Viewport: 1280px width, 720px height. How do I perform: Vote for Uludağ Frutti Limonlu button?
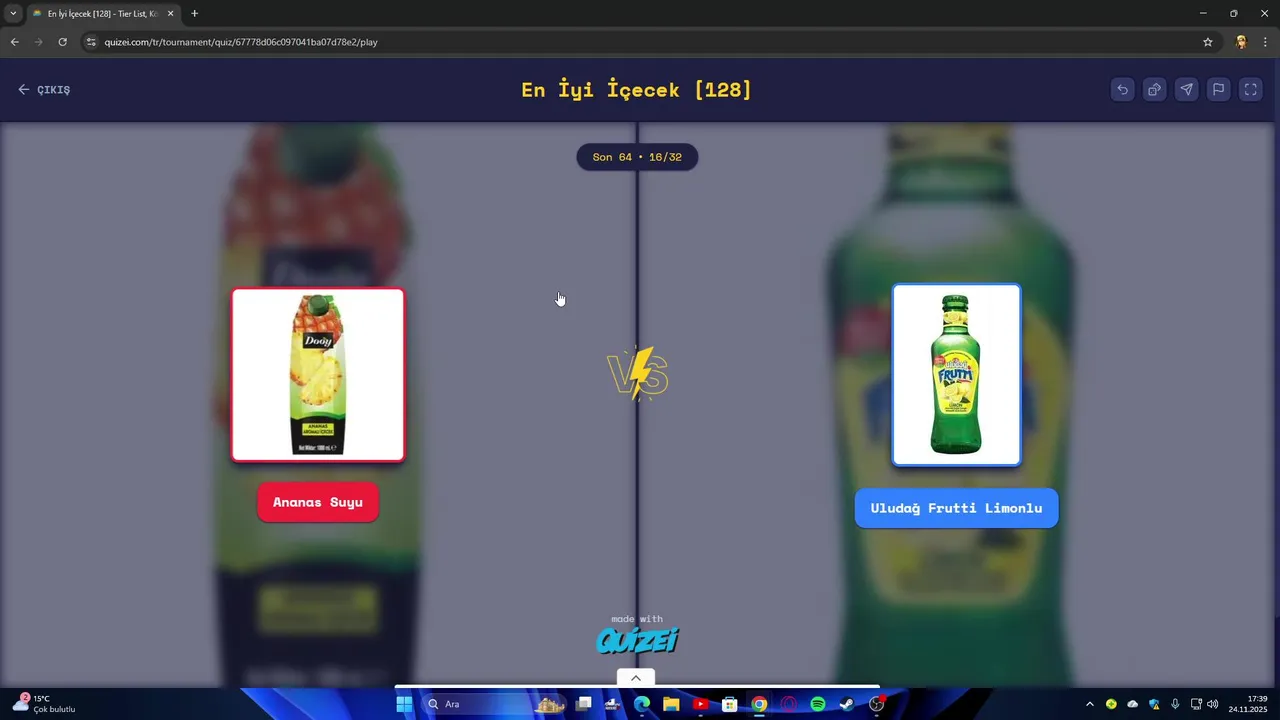pos(956,508)
